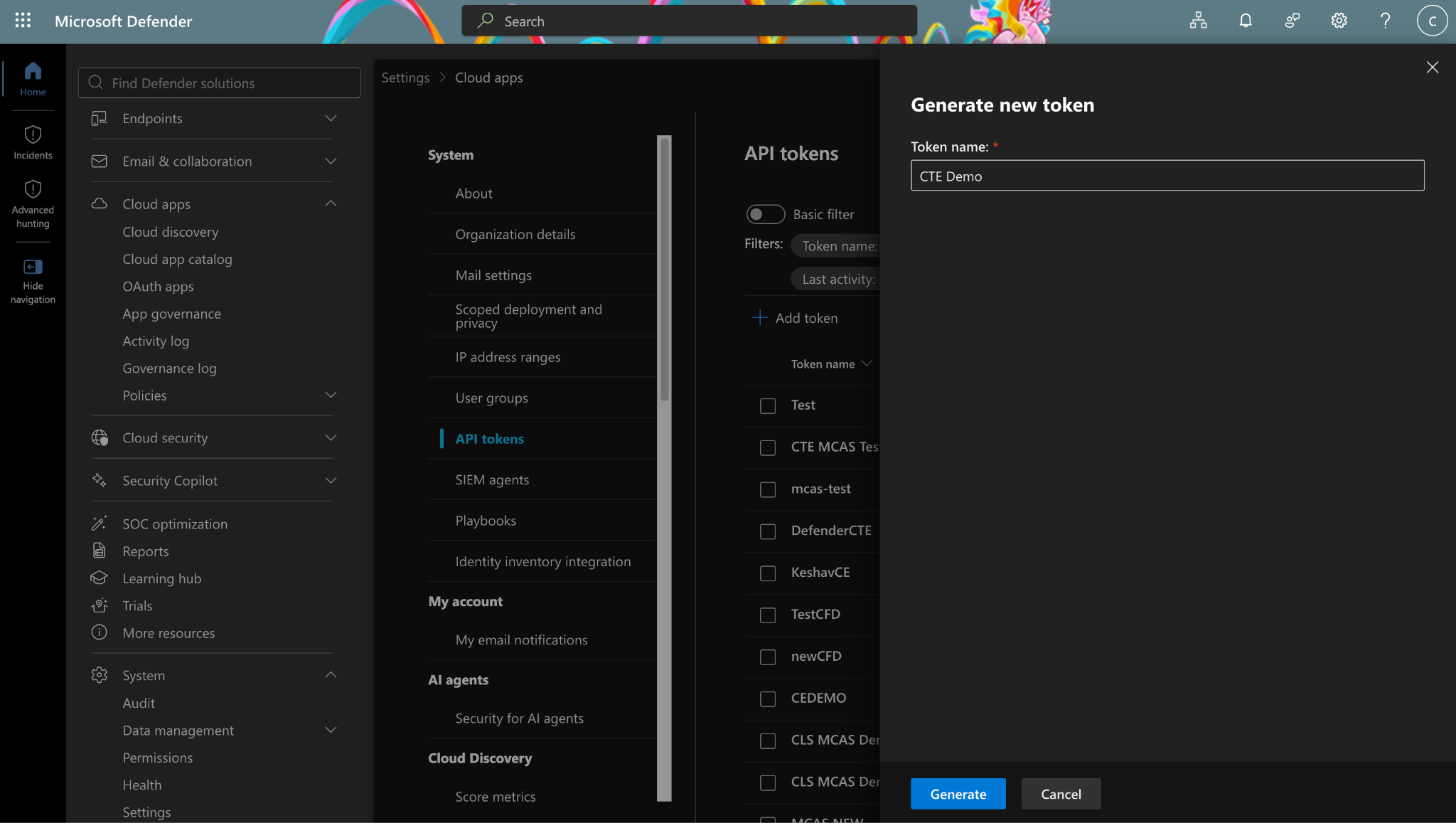Hide navigation panel icon
This screenshot has height=823, width=1456.
[33, 267]
